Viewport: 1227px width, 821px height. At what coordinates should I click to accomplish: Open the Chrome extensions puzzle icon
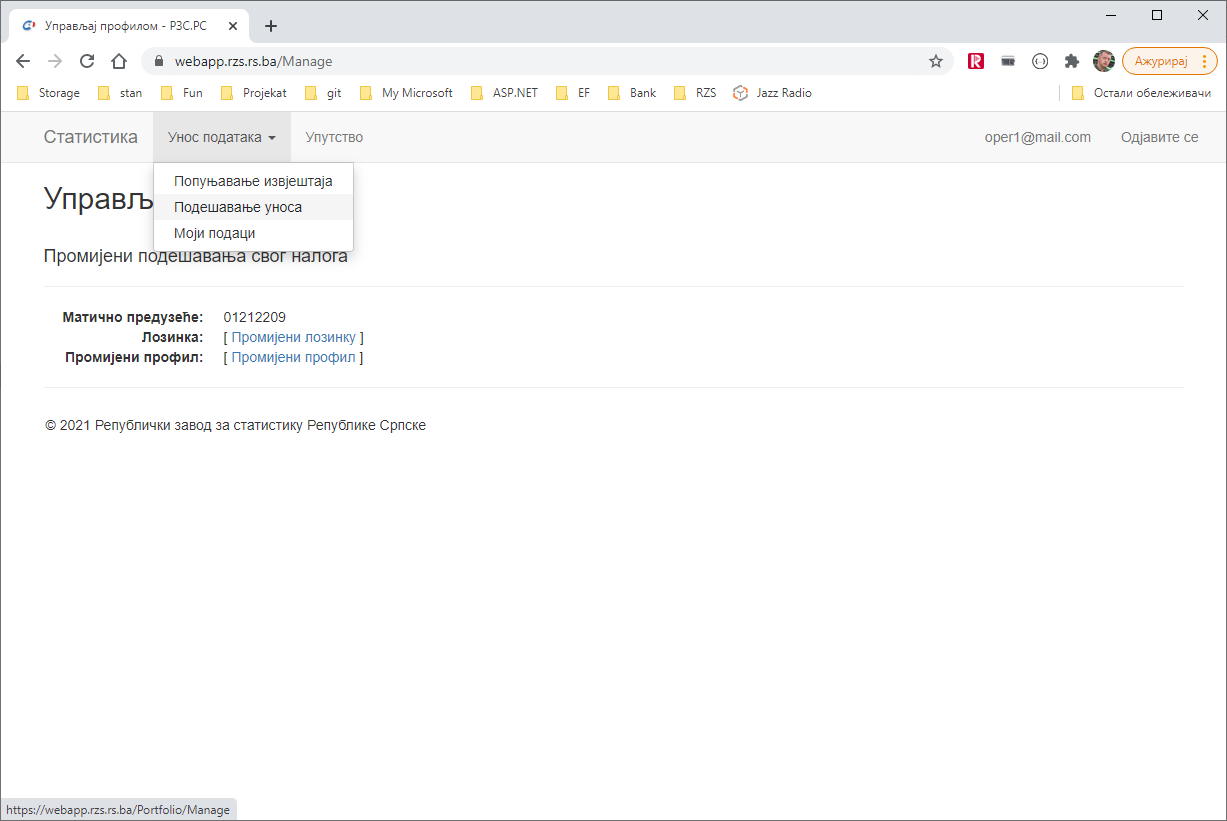coord(1072,61)
